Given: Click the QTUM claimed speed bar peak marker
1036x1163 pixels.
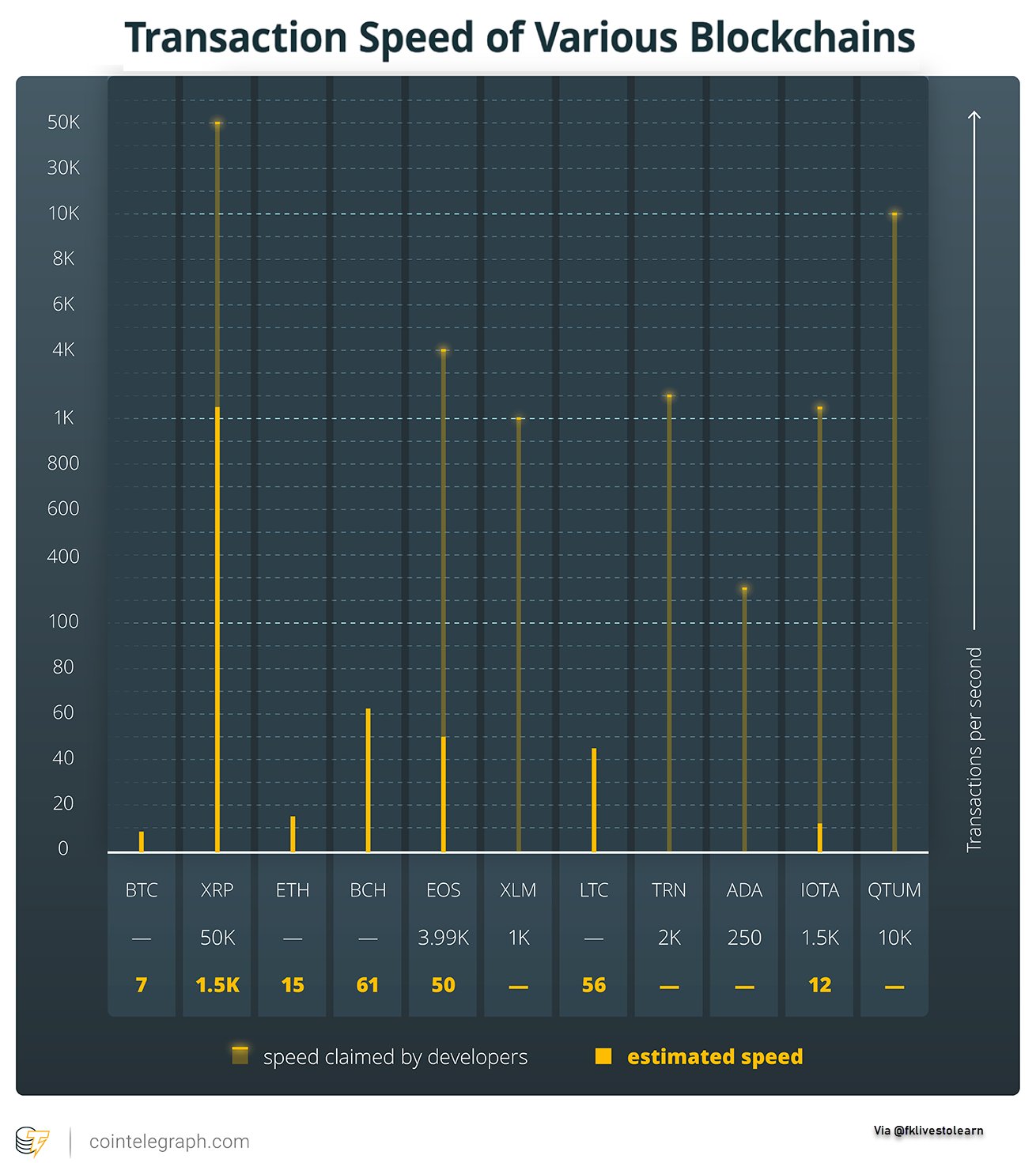Looking at the screenshot, I should [894, 214].
